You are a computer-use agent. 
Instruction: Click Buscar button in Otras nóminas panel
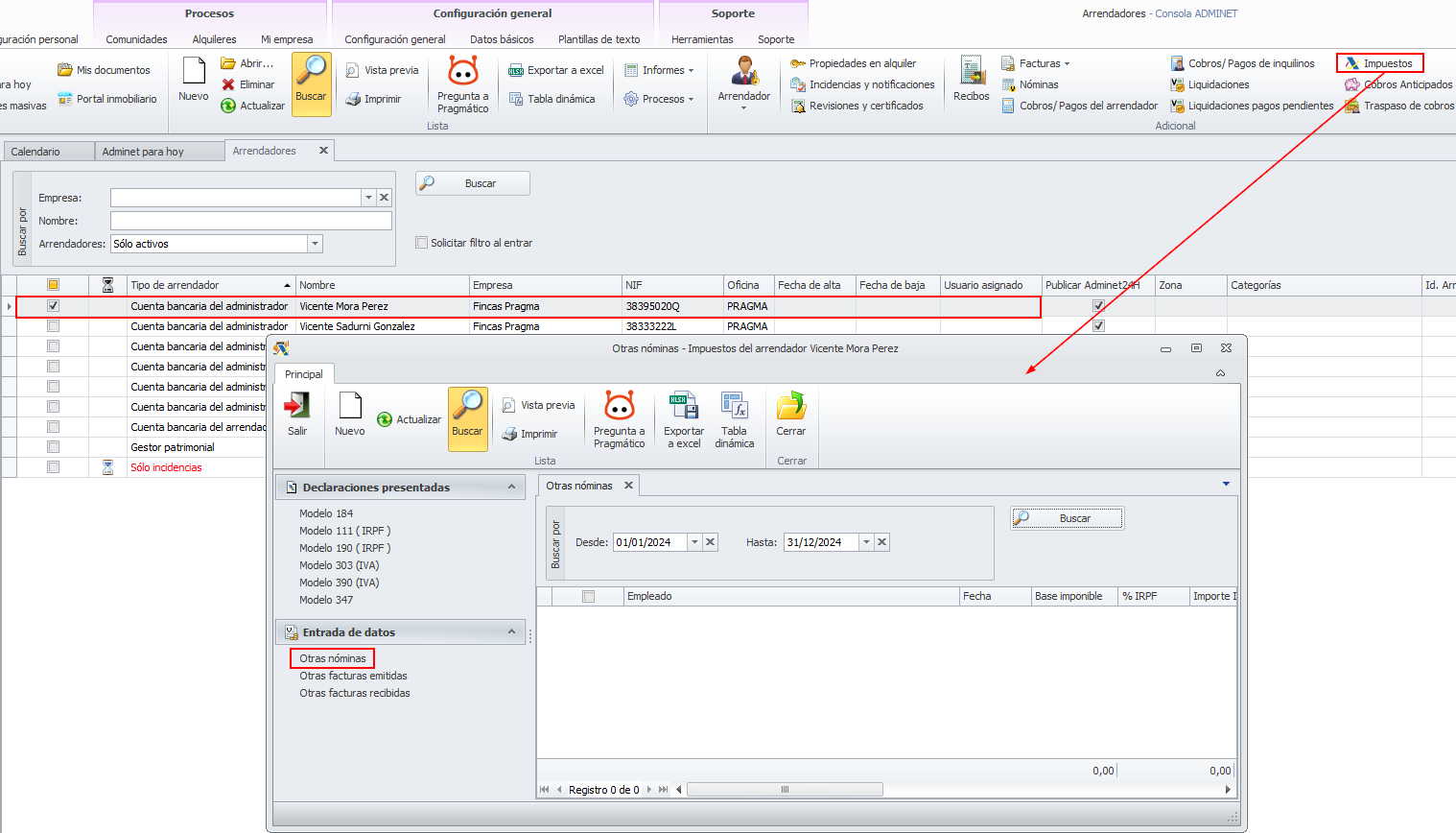pyautogui.click(x=1068, y=518)
